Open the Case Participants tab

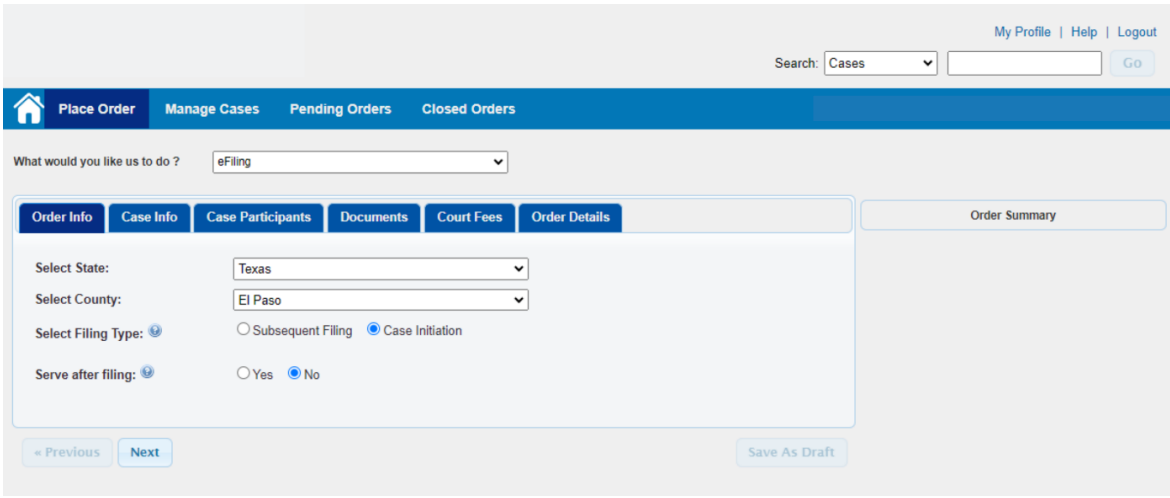pos(259,217)
